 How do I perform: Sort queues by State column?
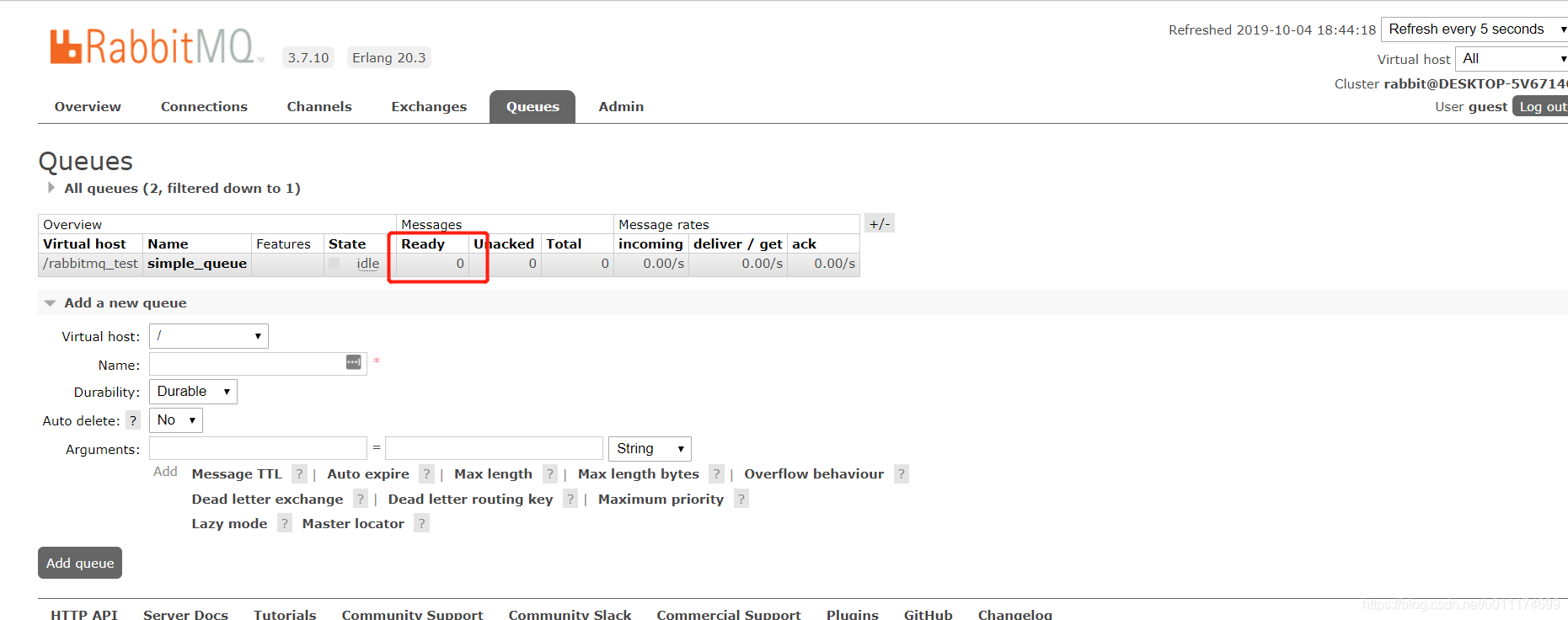pyautogui.click(x=347, y=244)
